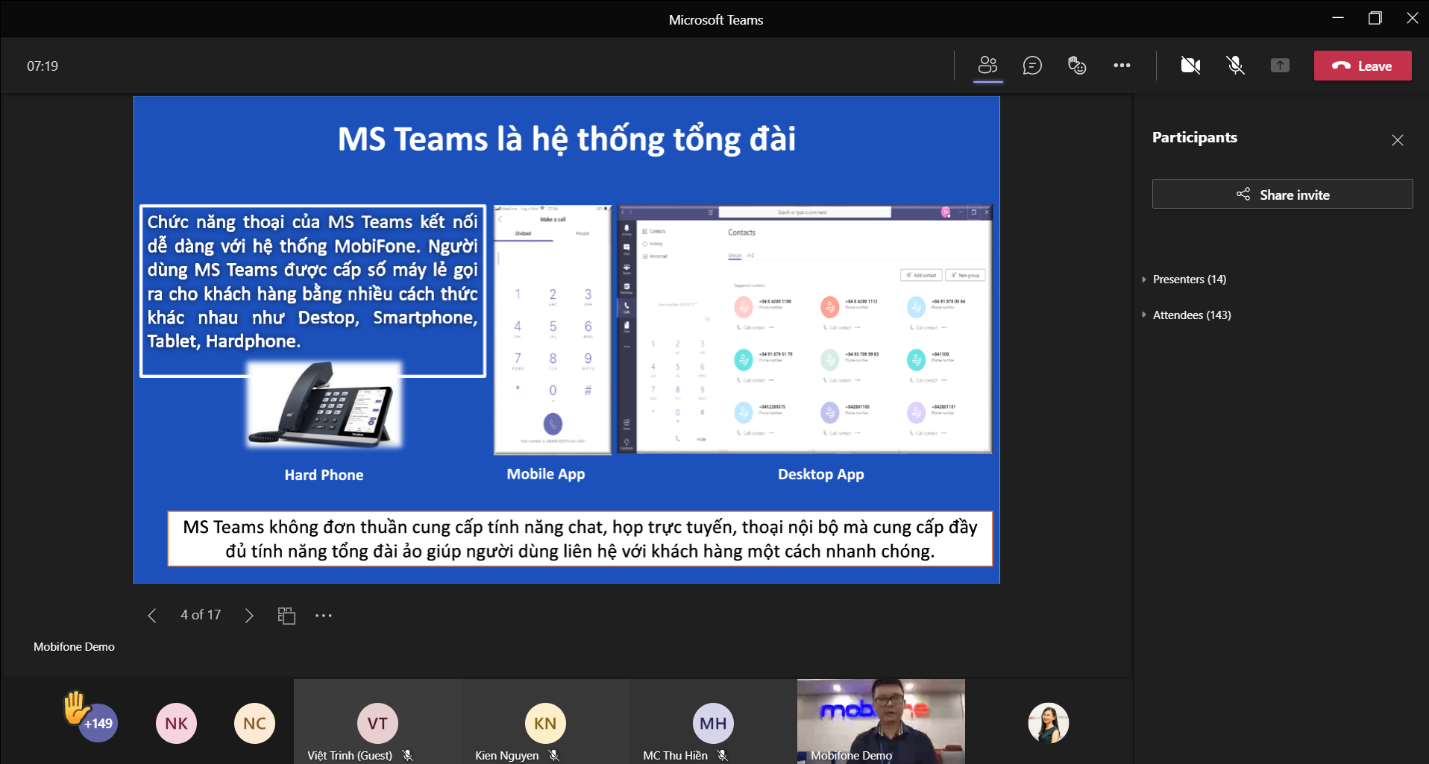This screenshot has height=764, width=1429.
Task: Open the +149 overflow participants bubble
Action: click(98, 723)
